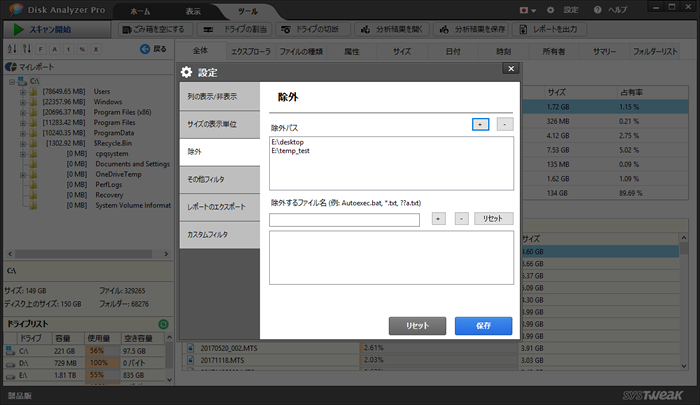
Task: Select the PerfLogs folder in tree
Action: point(108,185)
